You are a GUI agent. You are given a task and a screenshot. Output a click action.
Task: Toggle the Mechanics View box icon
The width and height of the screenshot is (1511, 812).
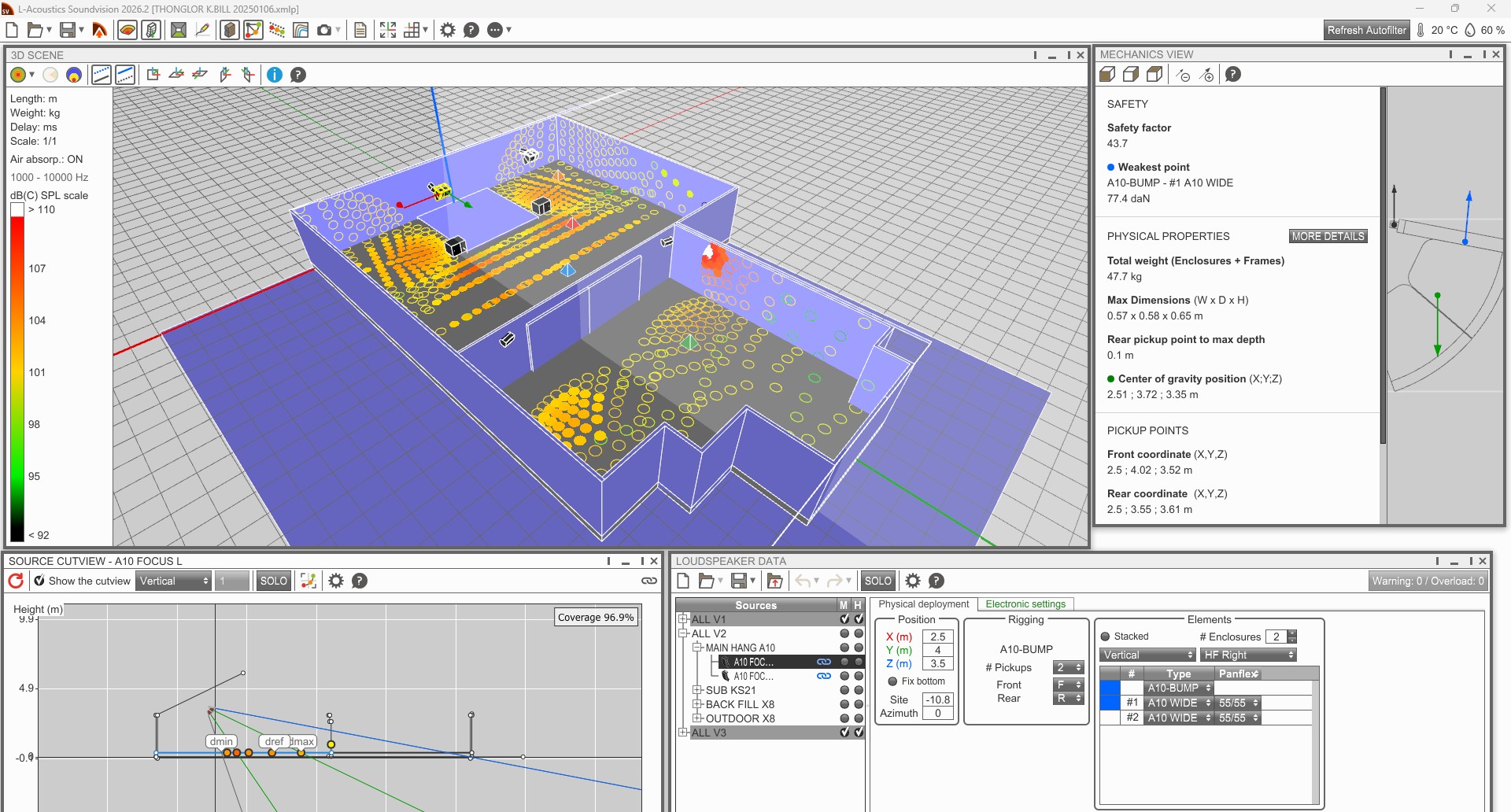230,30
